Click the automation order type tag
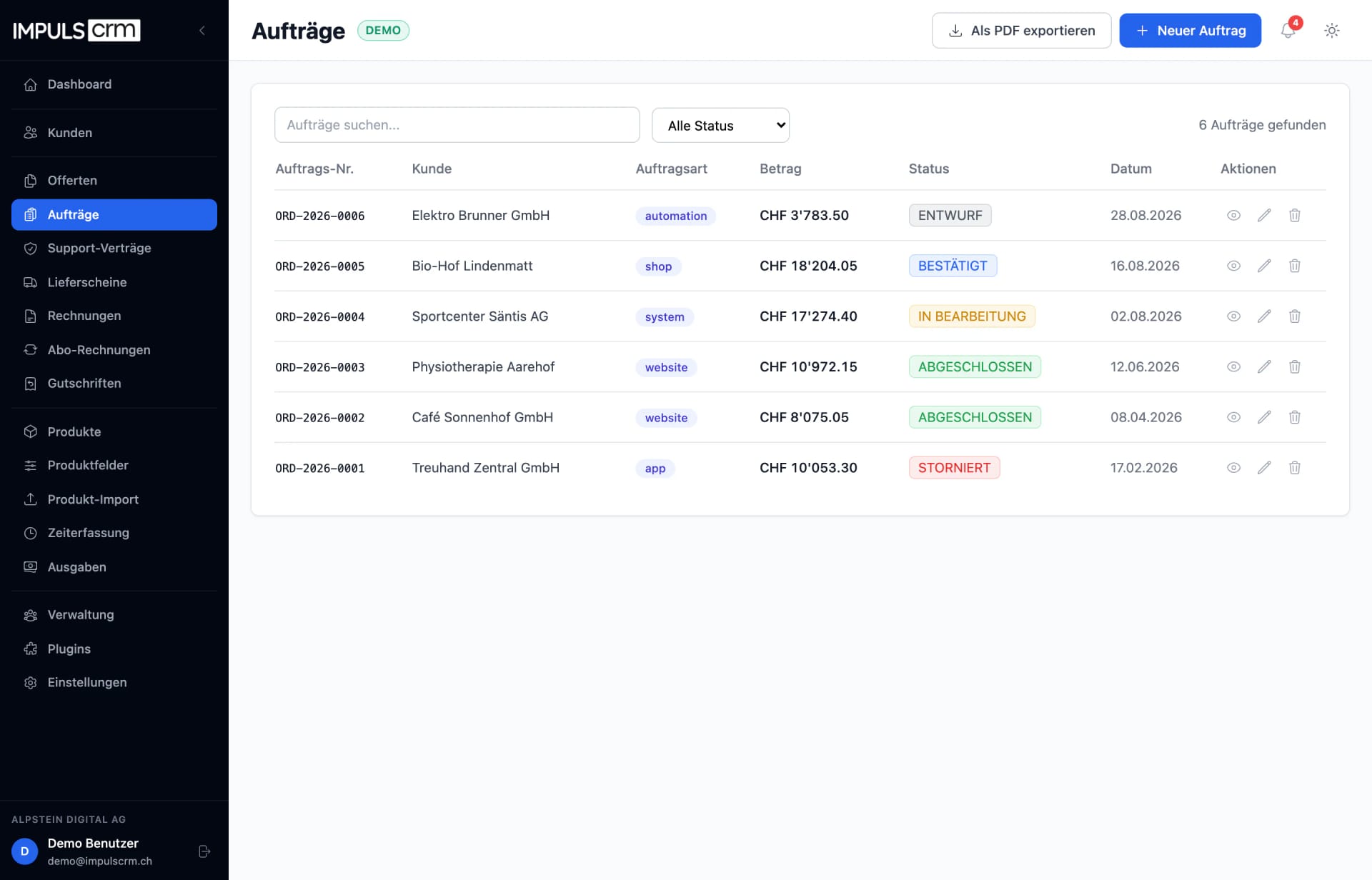Image resolution: width=1372 pixels, height=880 pixels. point(675,216)
